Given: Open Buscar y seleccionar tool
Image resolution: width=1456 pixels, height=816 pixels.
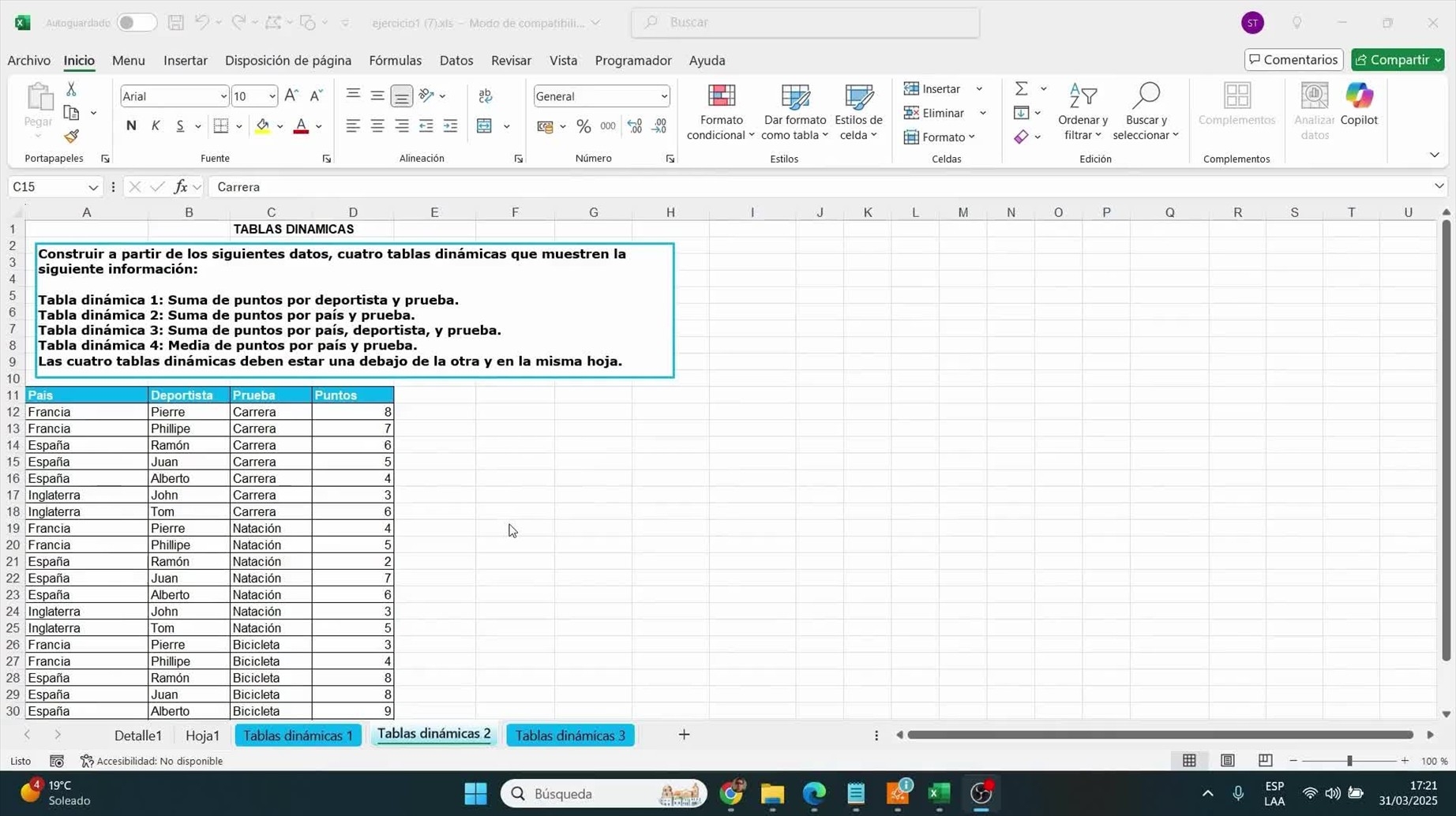Looking at the screenshot, I should [1145, 112].
